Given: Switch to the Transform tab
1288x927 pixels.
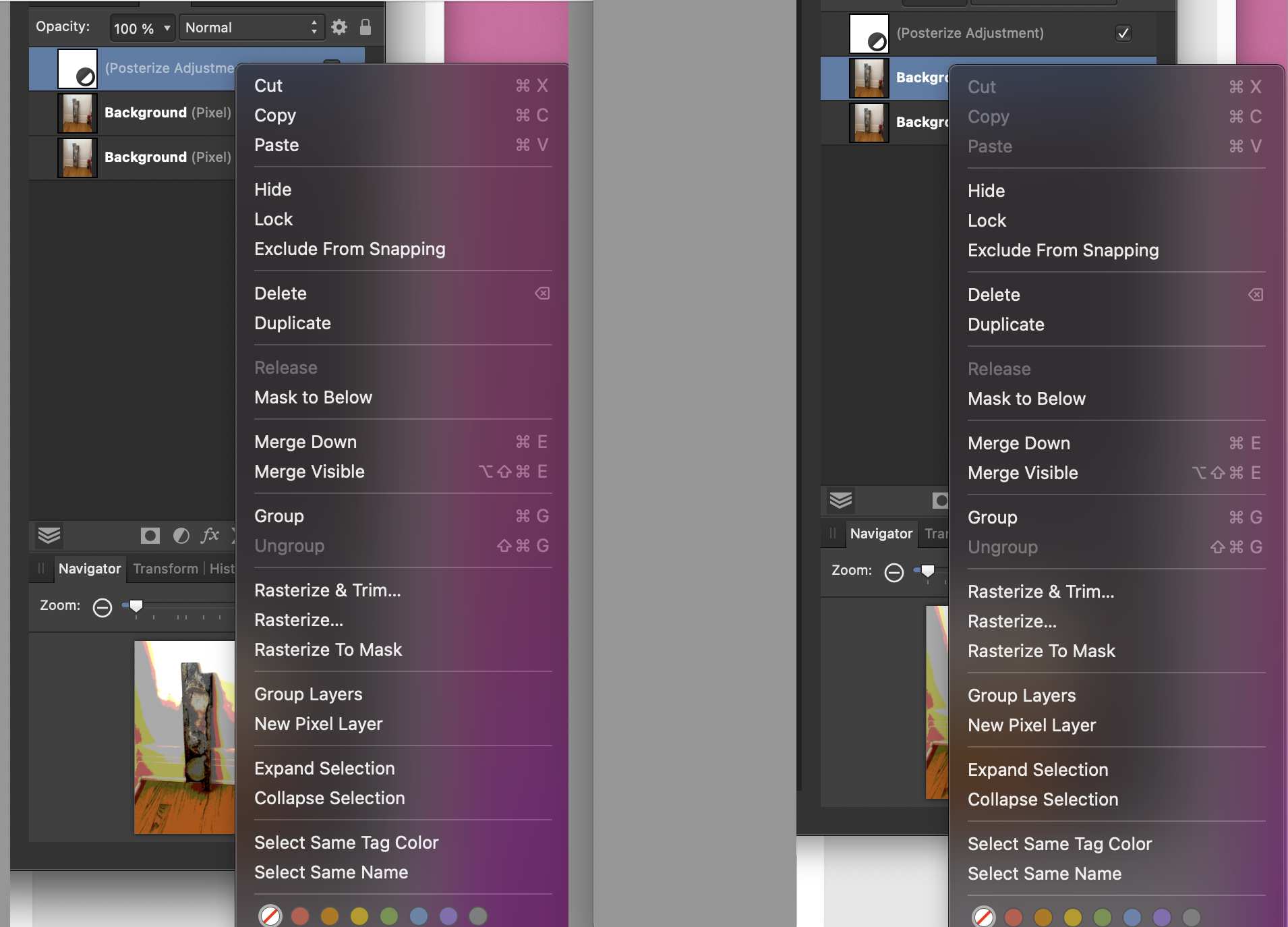Looking at the screenshot, I should (x=165, y=568).
